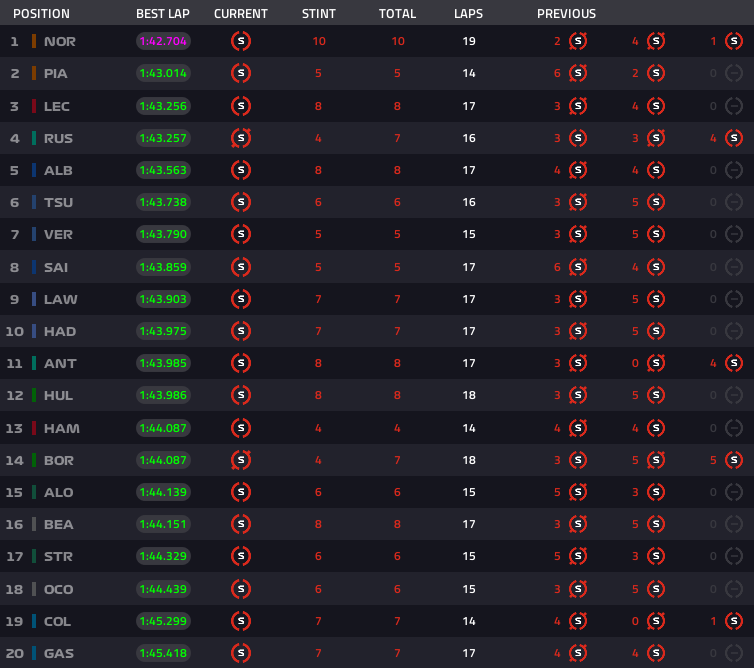Select PIA's best lap 1:43.014
Viewport: 754px width, 668px height.
(x=163, y=73)
